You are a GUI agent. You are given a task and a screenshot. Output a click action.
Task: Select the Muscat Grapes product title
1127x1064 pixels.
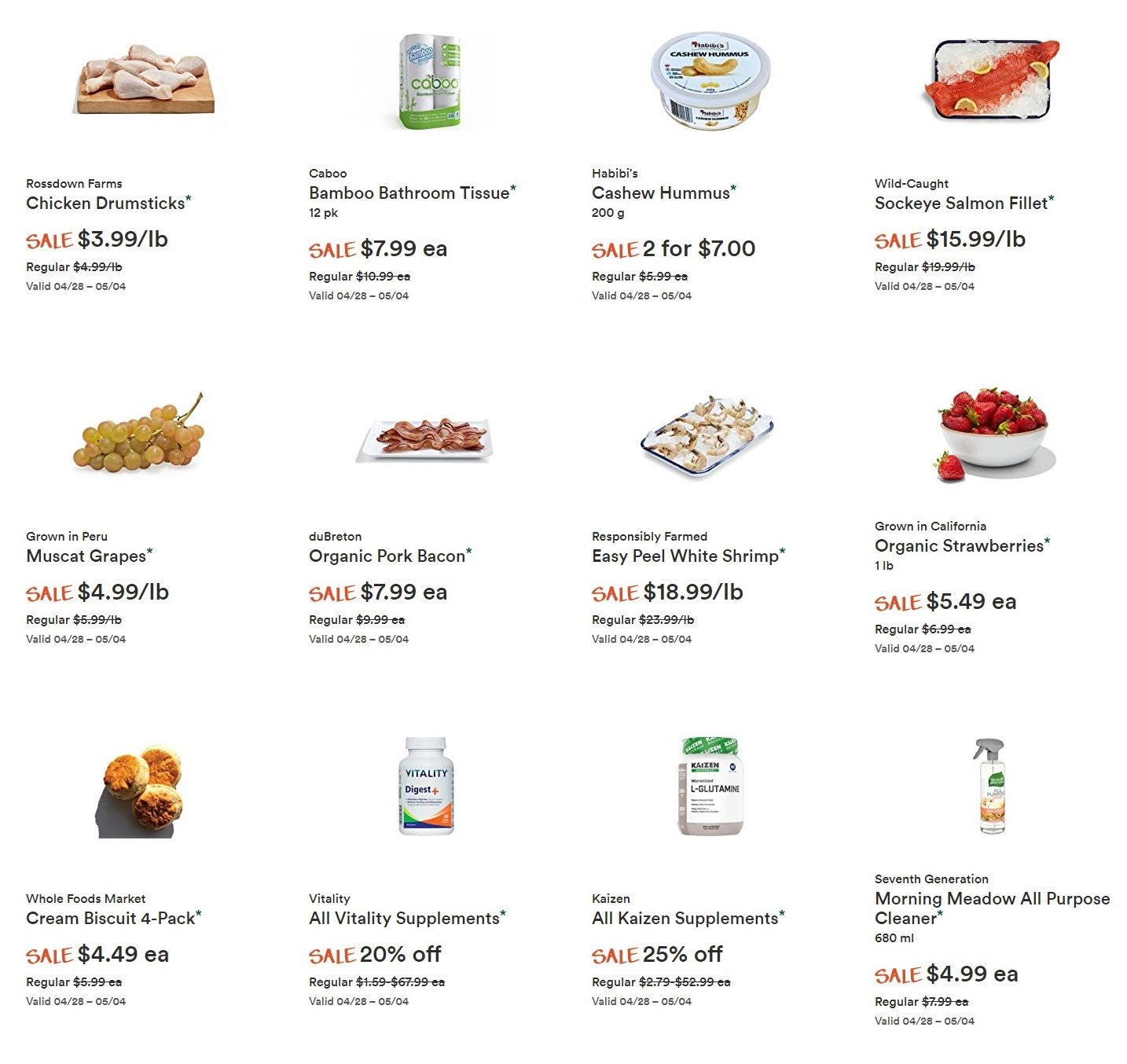(86, 556)
